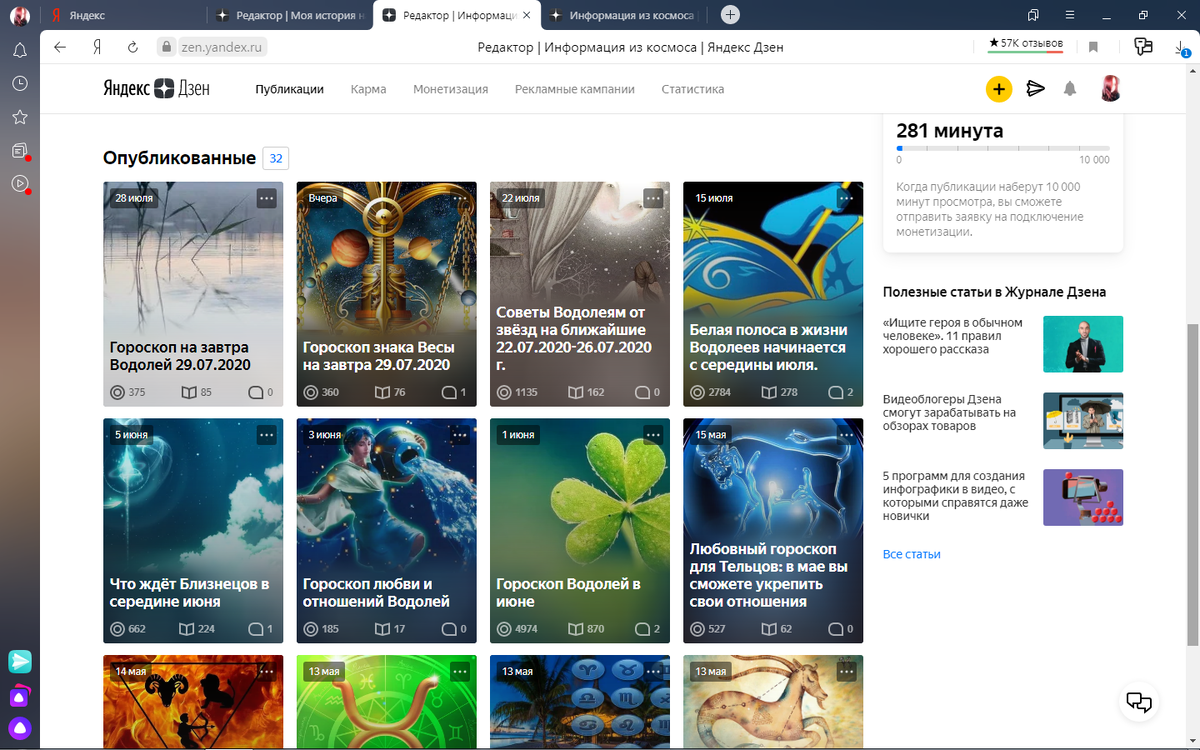1200x750 pixels.
Task: Open a new browser tab
Action: click(731, 15)
